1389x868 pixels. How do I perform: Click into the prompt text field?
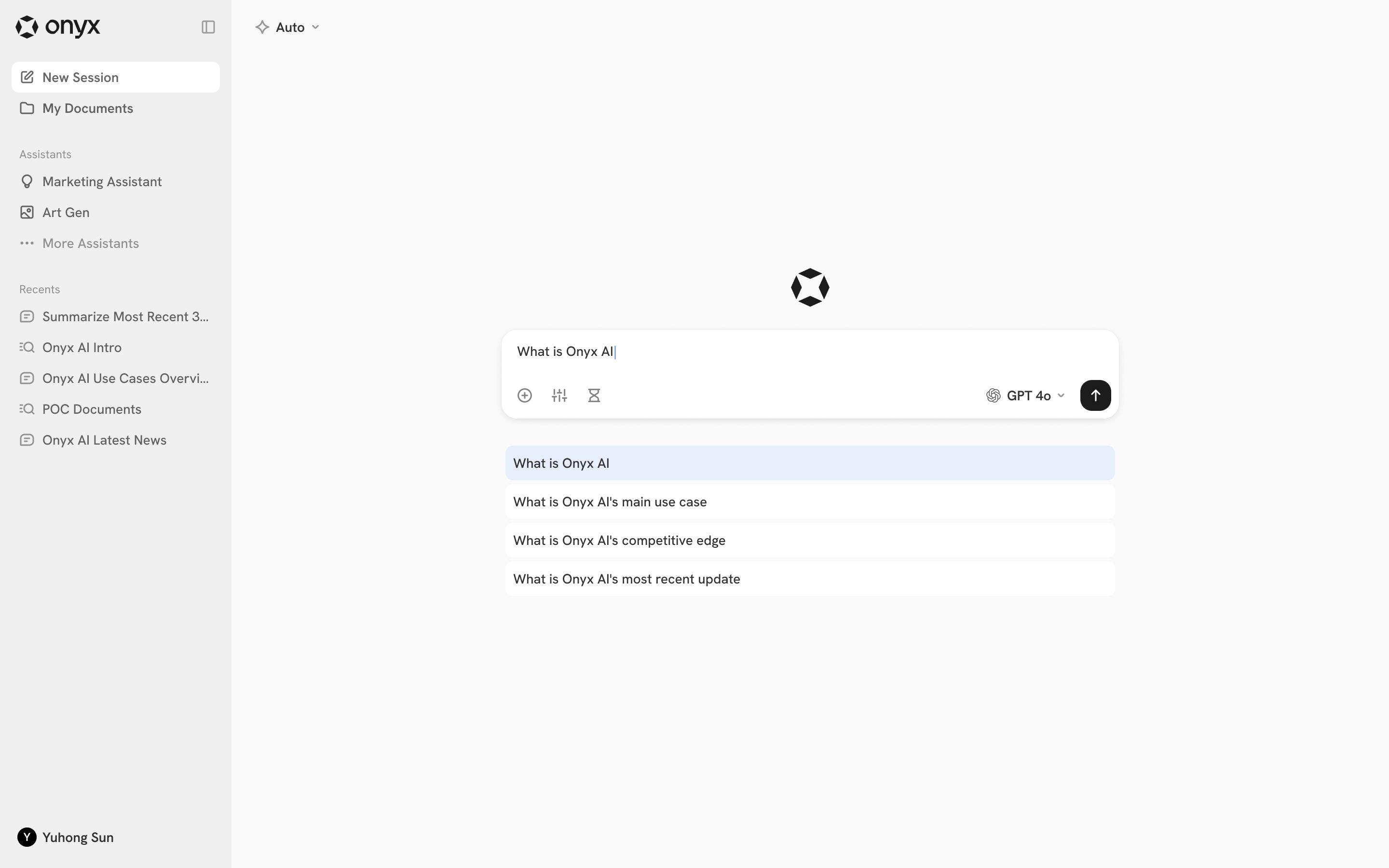809,352
